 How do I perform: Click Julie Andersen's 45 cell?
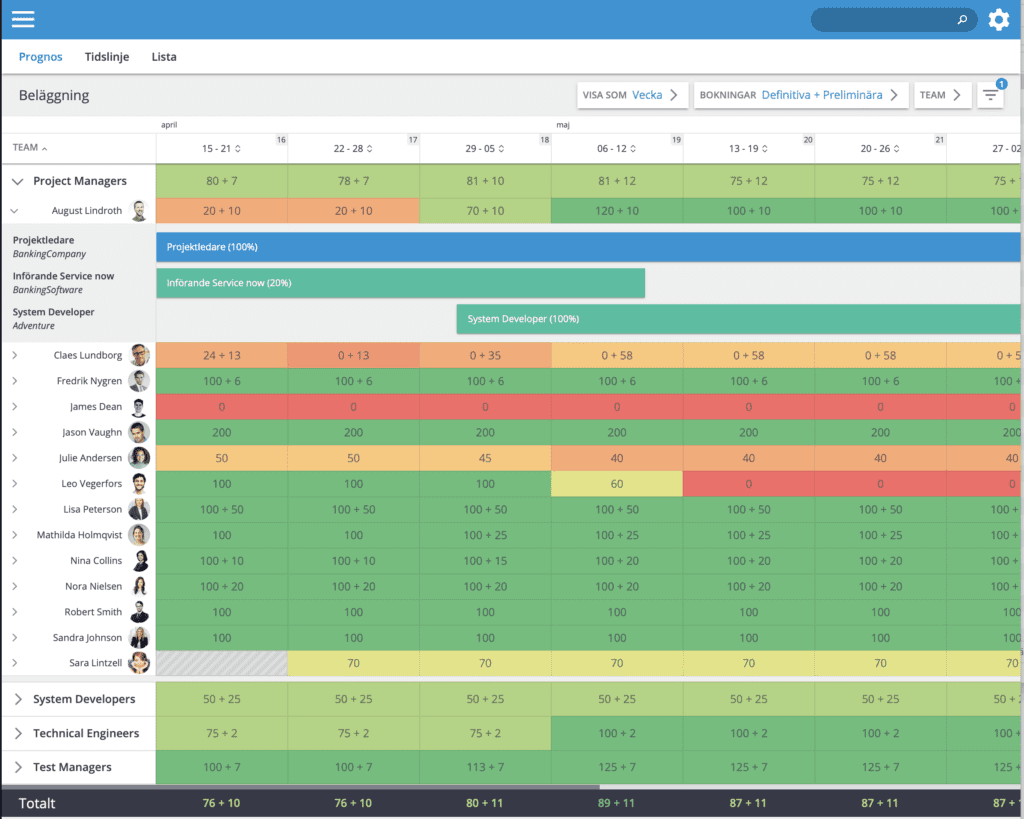[485, 458]
